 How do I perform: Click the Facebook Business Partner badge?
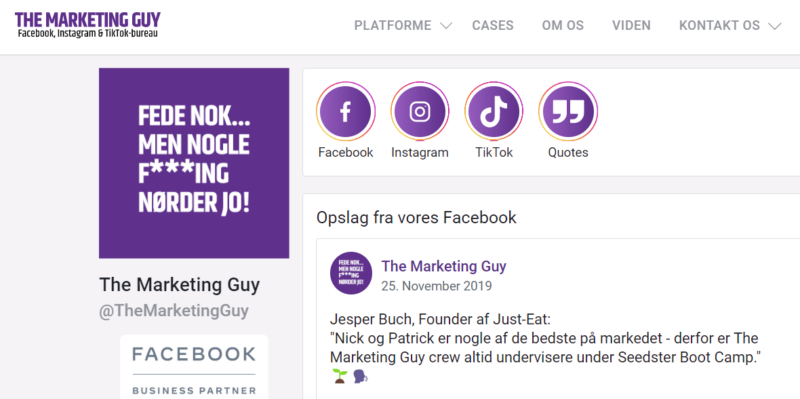[194, 367]
